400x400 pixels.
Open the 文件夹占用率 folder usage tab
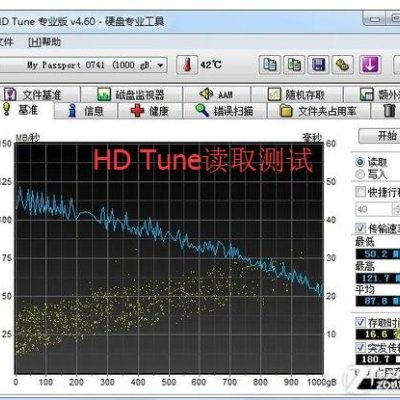(319, 111)
